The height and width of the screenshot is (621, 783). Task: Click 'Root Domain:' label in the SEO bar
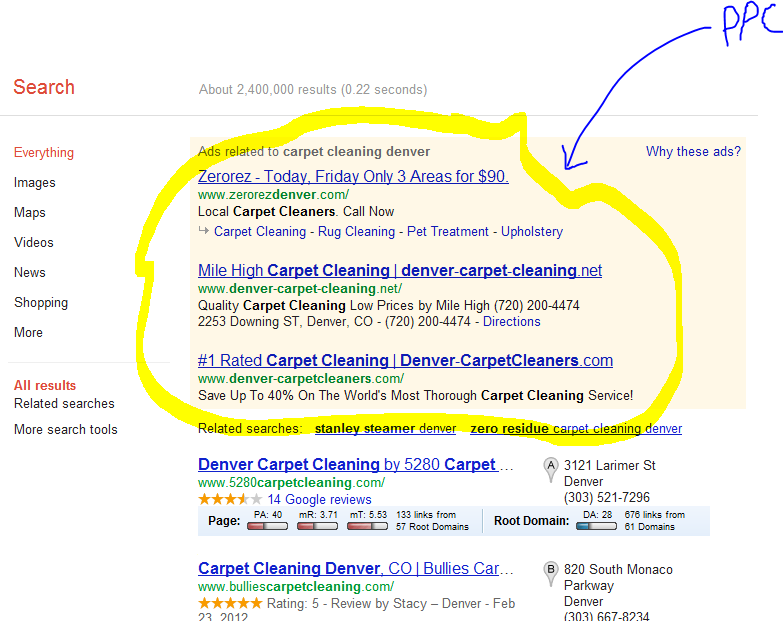[531, 521]
